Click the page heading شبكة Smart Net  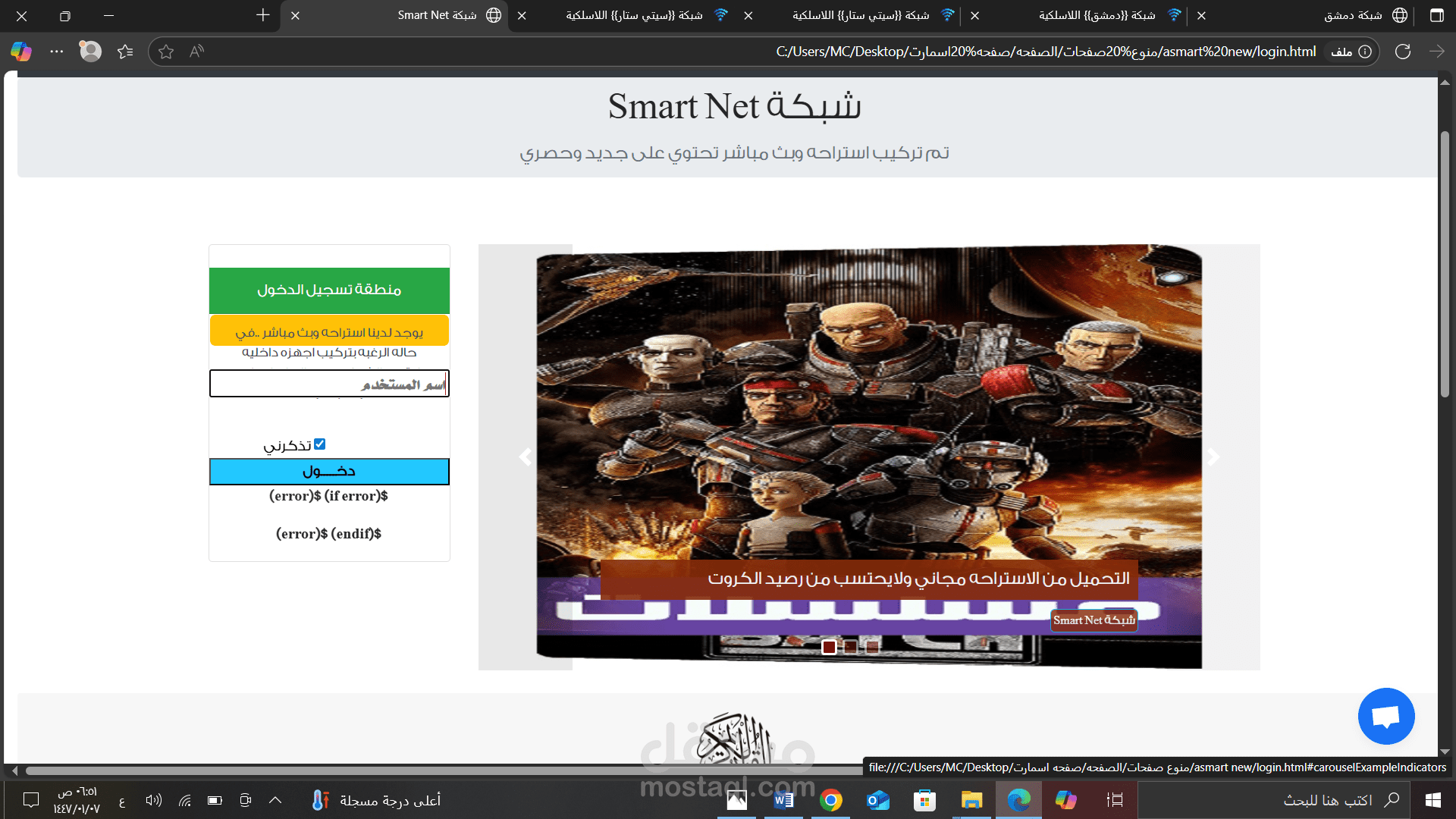pyautogui.click(x=734, y=106)
